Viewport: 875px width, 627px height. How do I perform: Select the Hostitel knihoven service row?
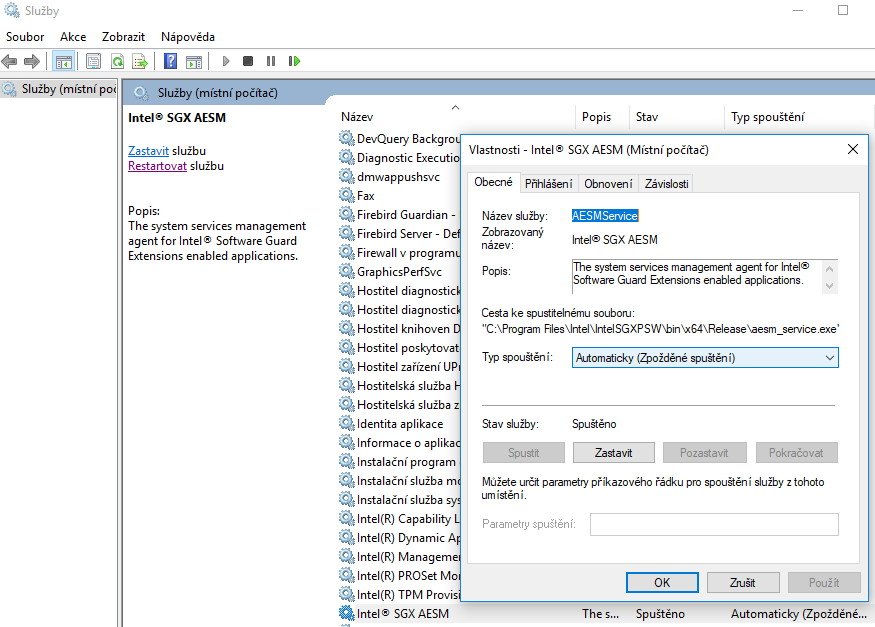400,329
